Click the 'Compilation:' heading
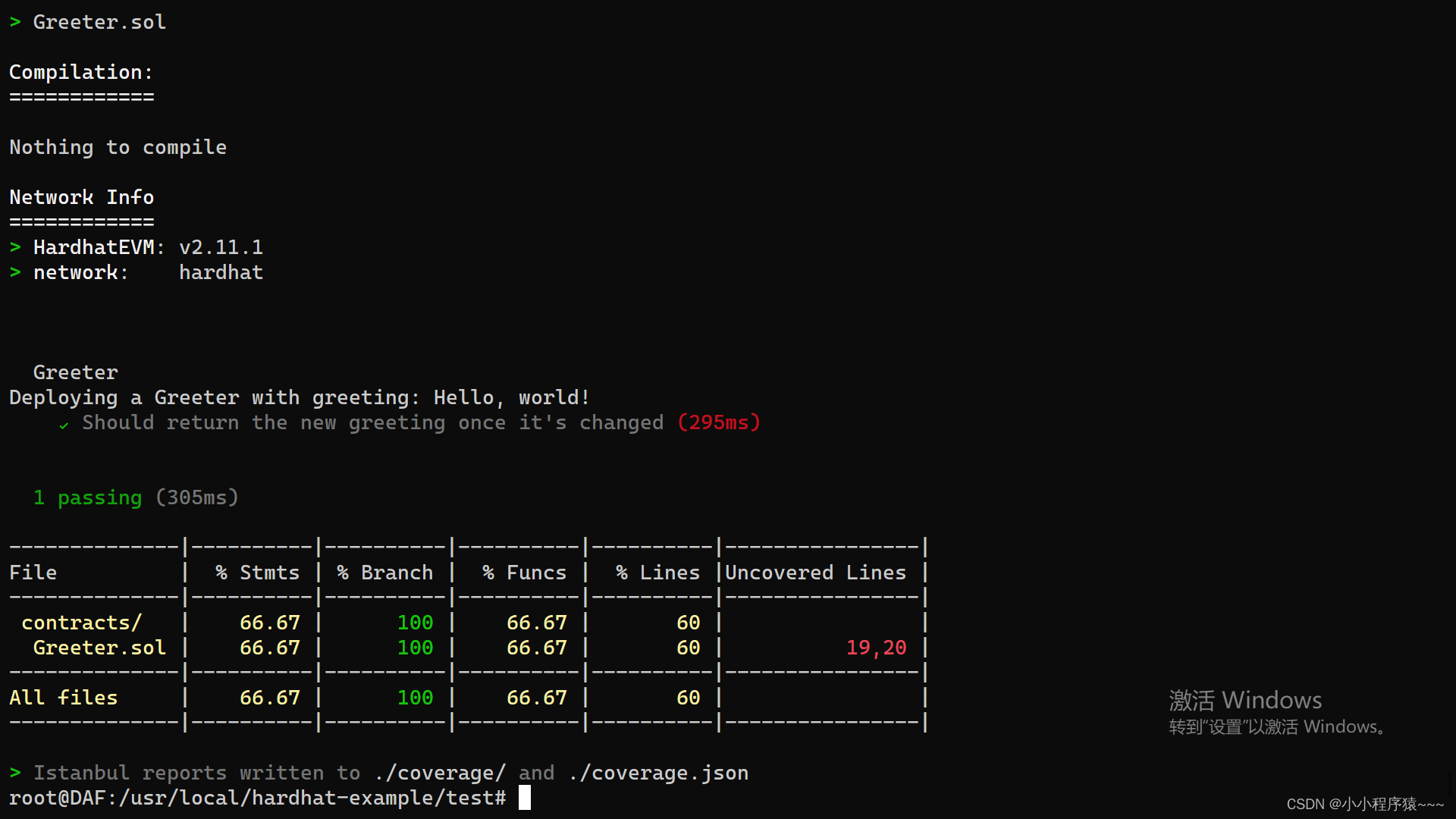 coord(81,72)
